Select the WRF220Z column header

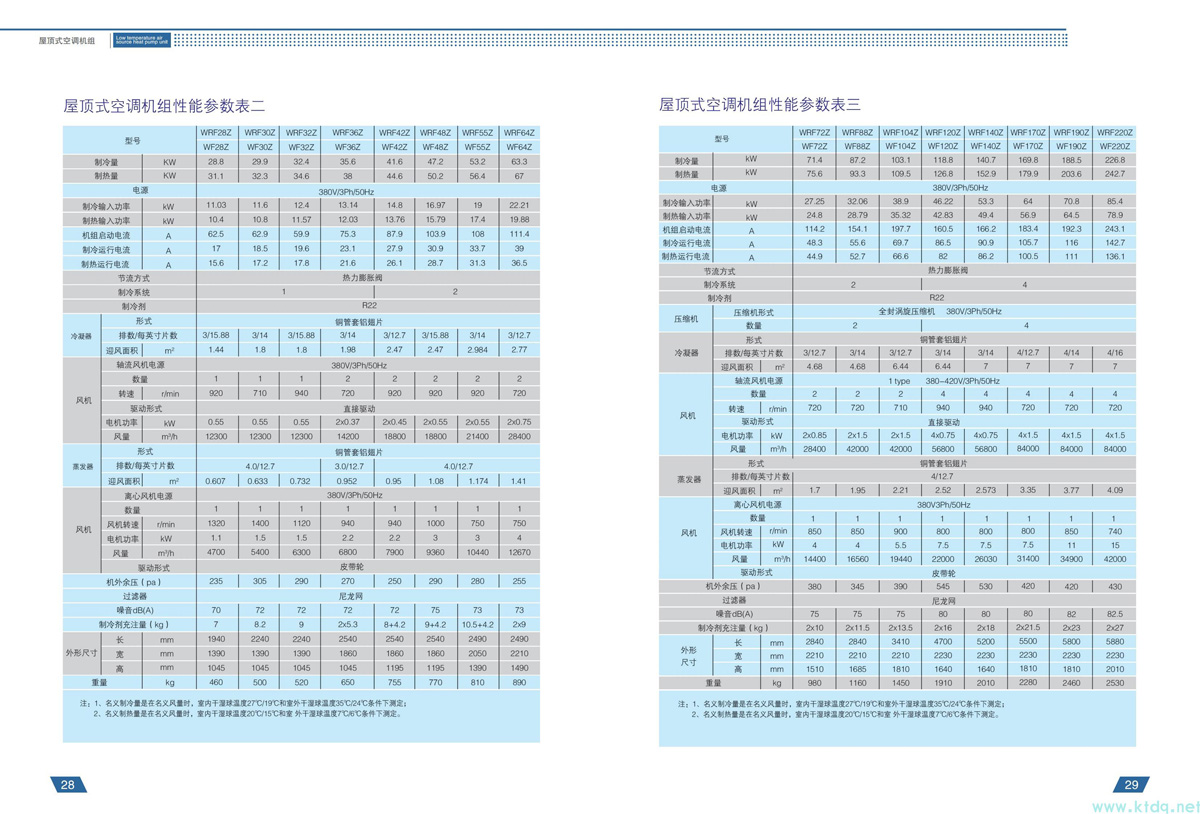[x=1115, y=132]
